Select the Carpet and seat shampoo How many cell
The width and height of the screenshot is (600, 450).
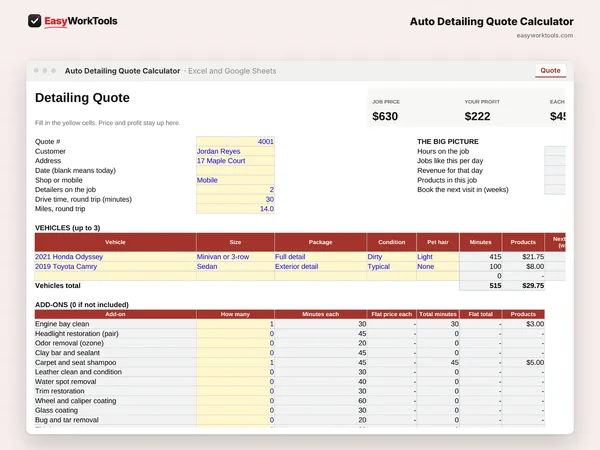pos(235,362)
